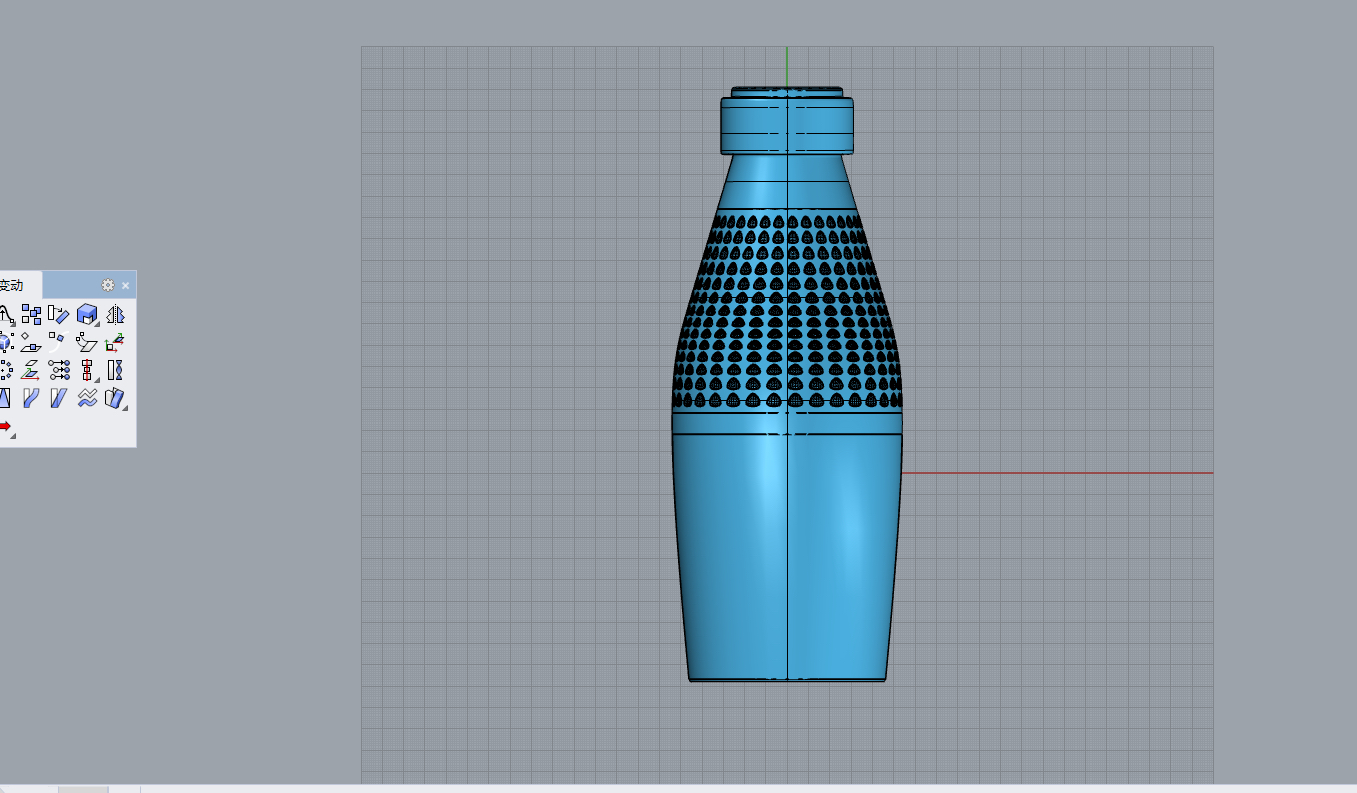
Task: Close the 变动 floating toolbar panel
Action: pos(126,285)
